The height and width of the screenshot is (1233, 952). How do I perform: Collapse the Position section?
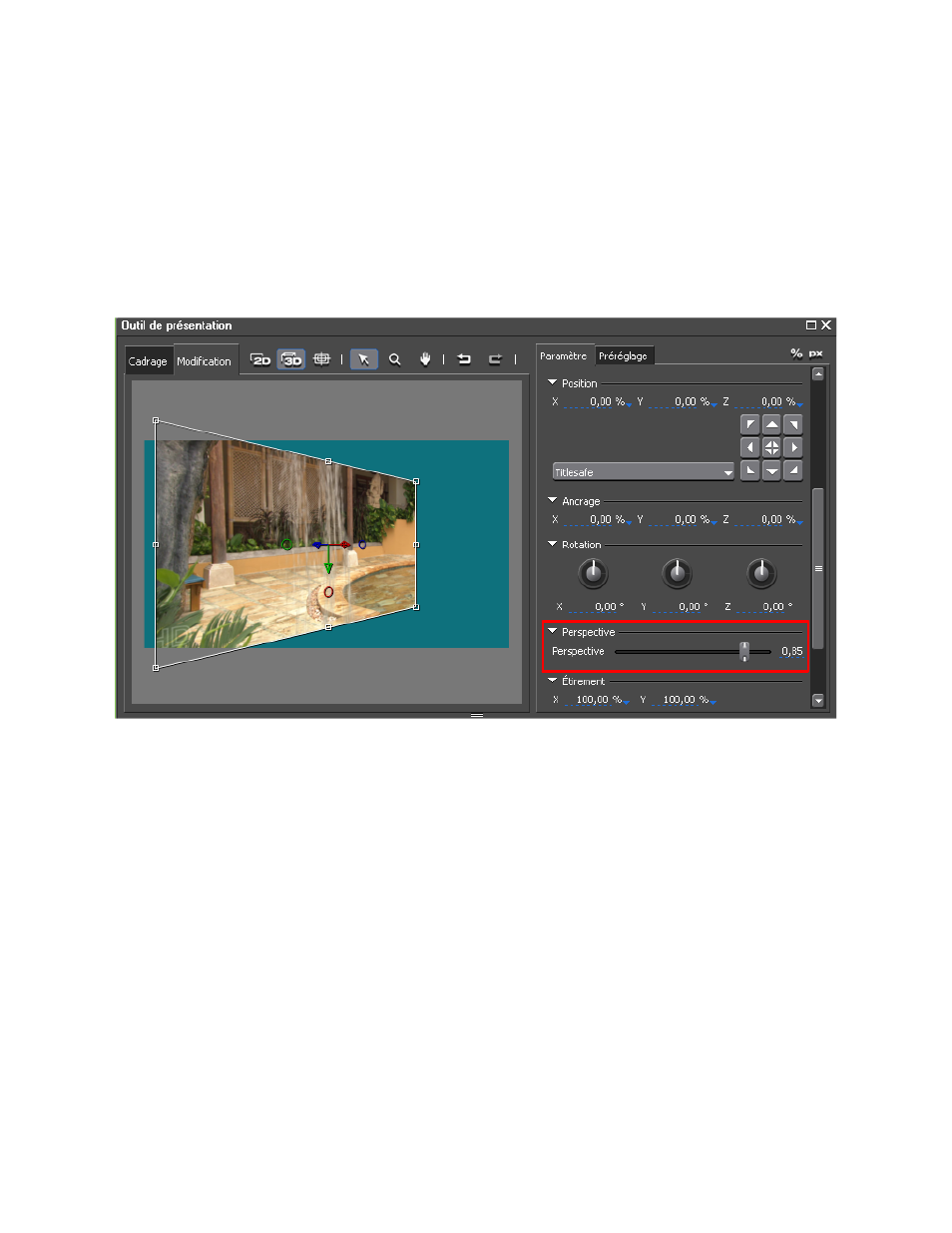[x=552, y=382]
